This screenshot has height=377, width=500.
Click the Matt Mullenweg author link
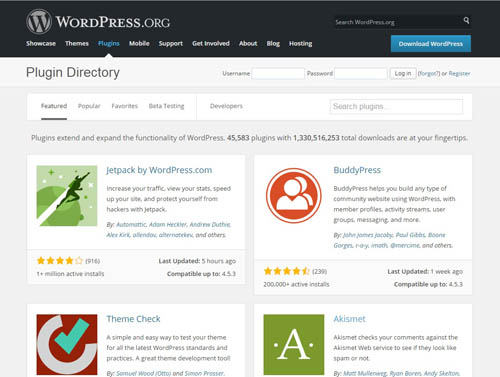pyautogui.click(x=365, y=373)
